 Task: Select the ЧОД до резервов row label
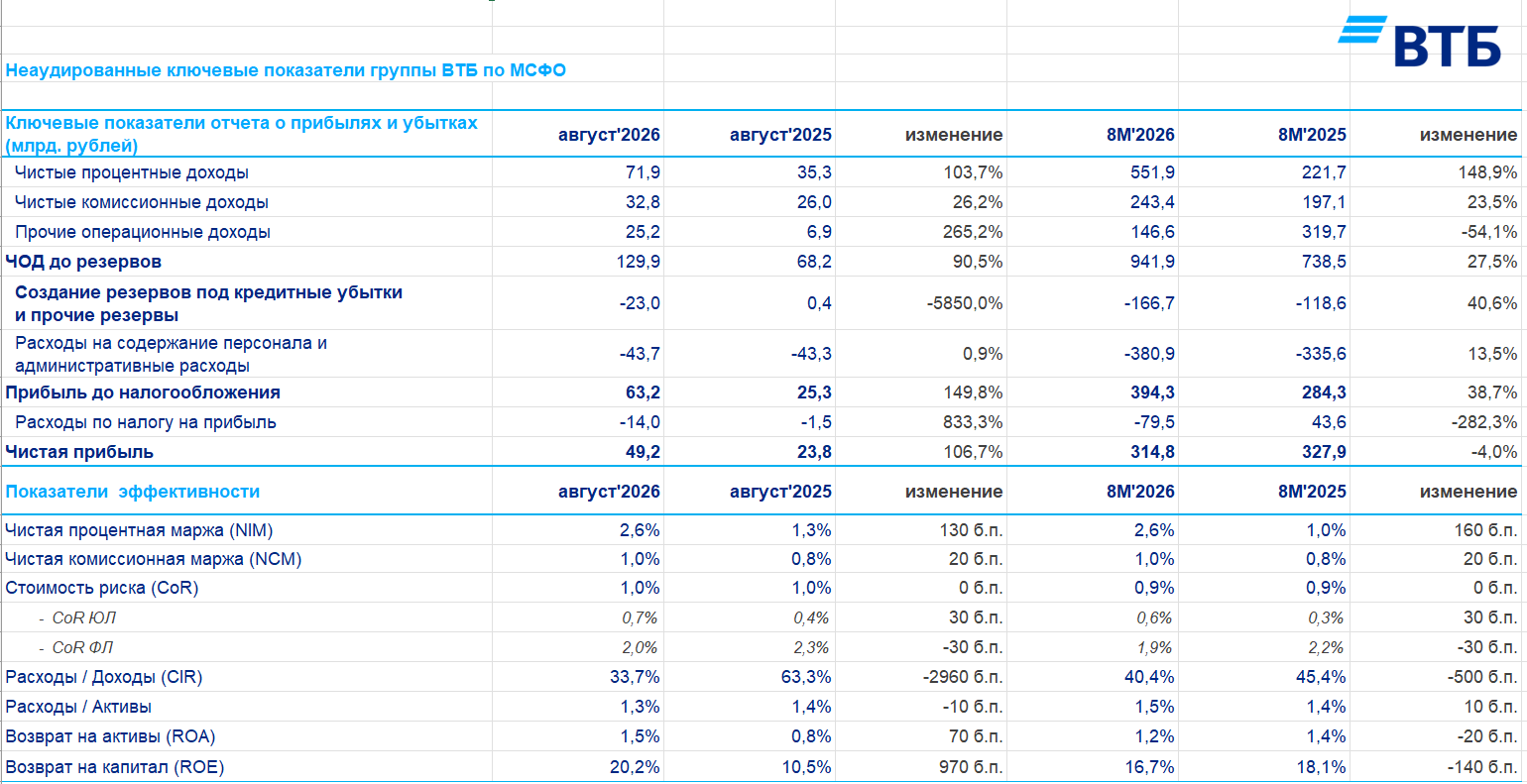(83, 262)
